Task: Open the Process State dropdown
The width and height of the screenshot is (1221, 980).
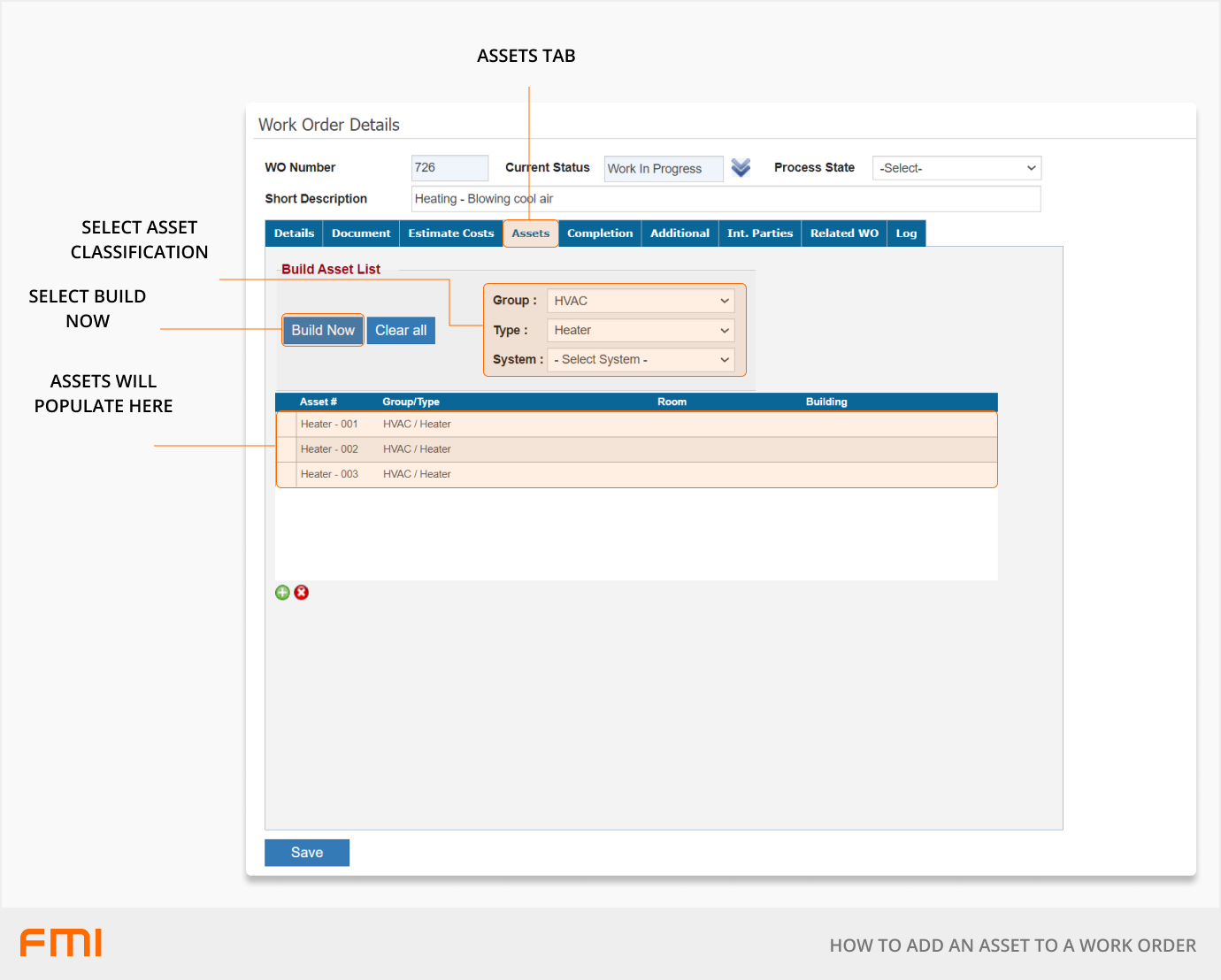Action: click(x=956, y=168)
